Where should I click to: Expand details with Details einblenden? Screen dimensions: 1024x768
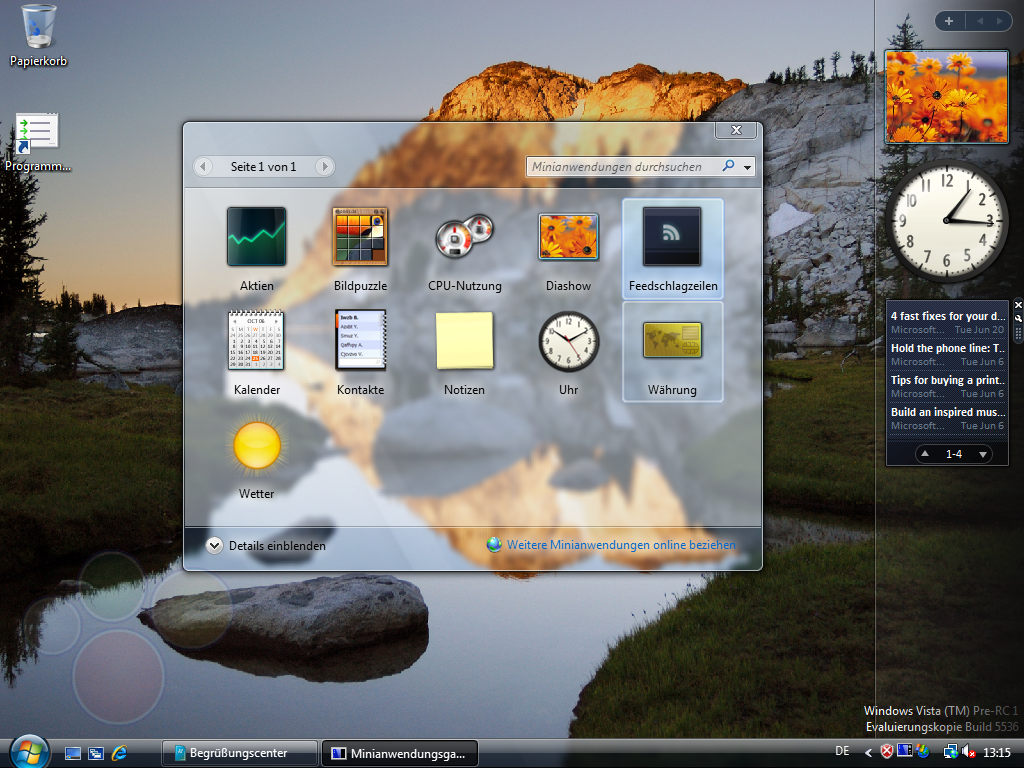tap(266, 546)
